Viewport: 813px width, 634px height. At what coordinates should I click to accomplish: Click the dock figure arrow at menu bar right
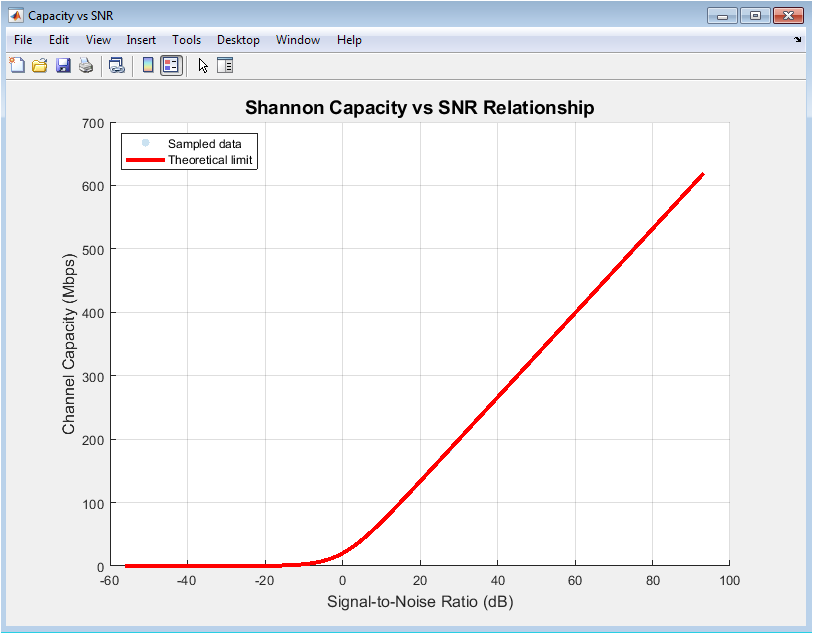pyautogui.click(x=797, y=40)
